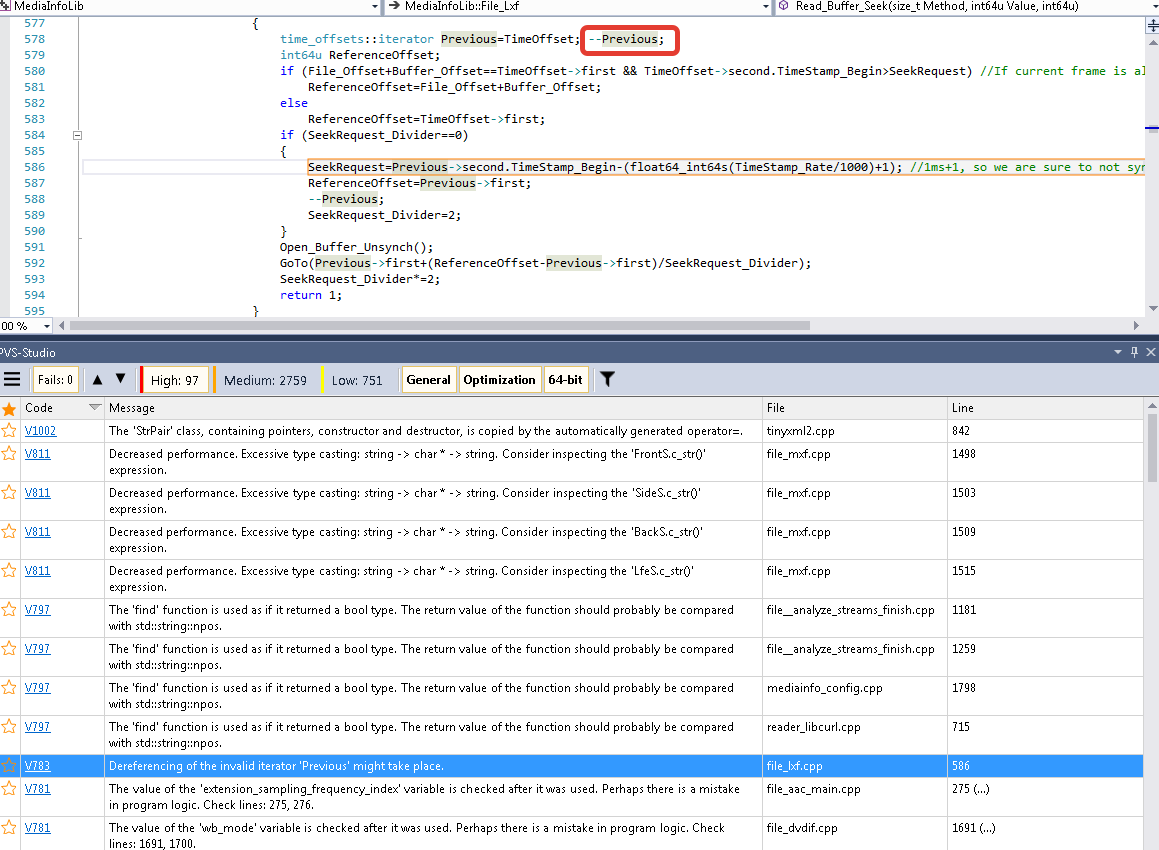The height and width of the screenshot is (850, 1159).
Task: Open the PVS-Studio hamburger menu
Action: click(12, 380)
